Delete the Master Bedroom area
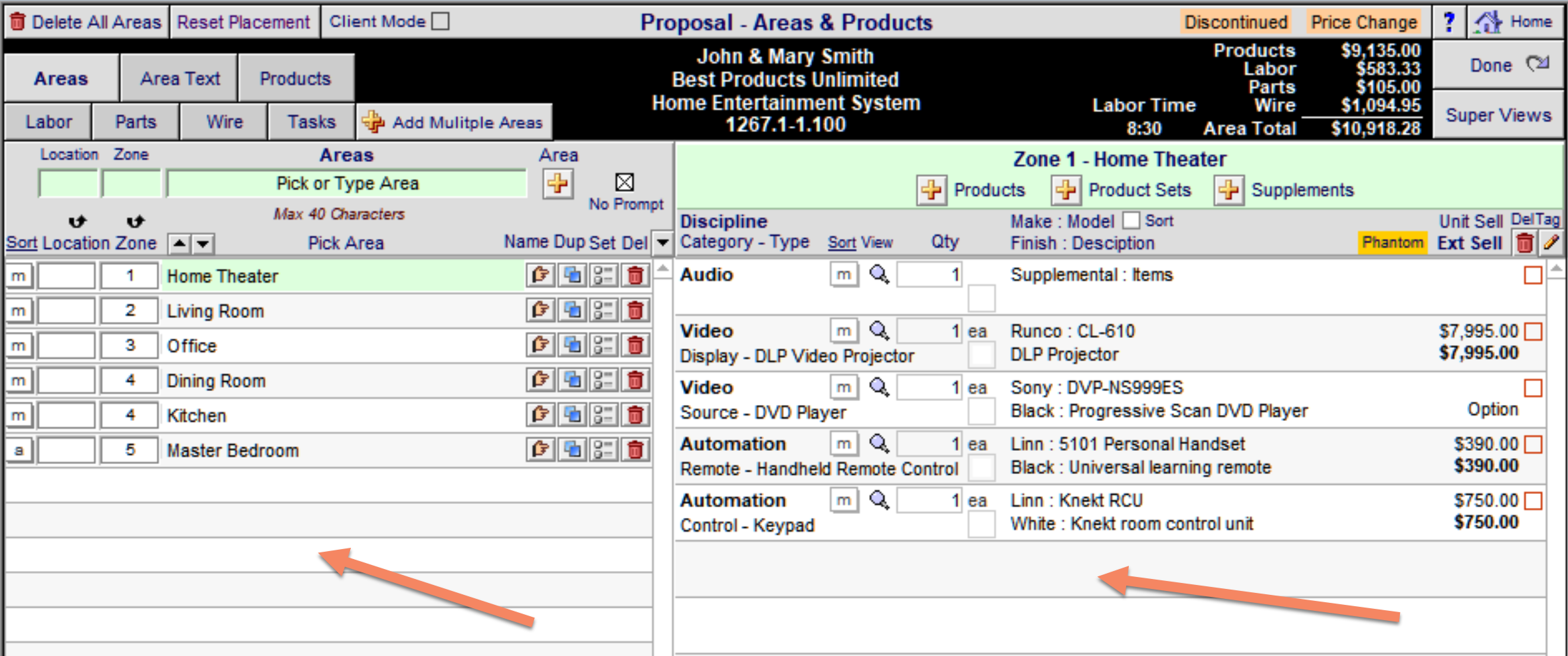This screenshot has width=1568, height=656. (x=635, y=450)
